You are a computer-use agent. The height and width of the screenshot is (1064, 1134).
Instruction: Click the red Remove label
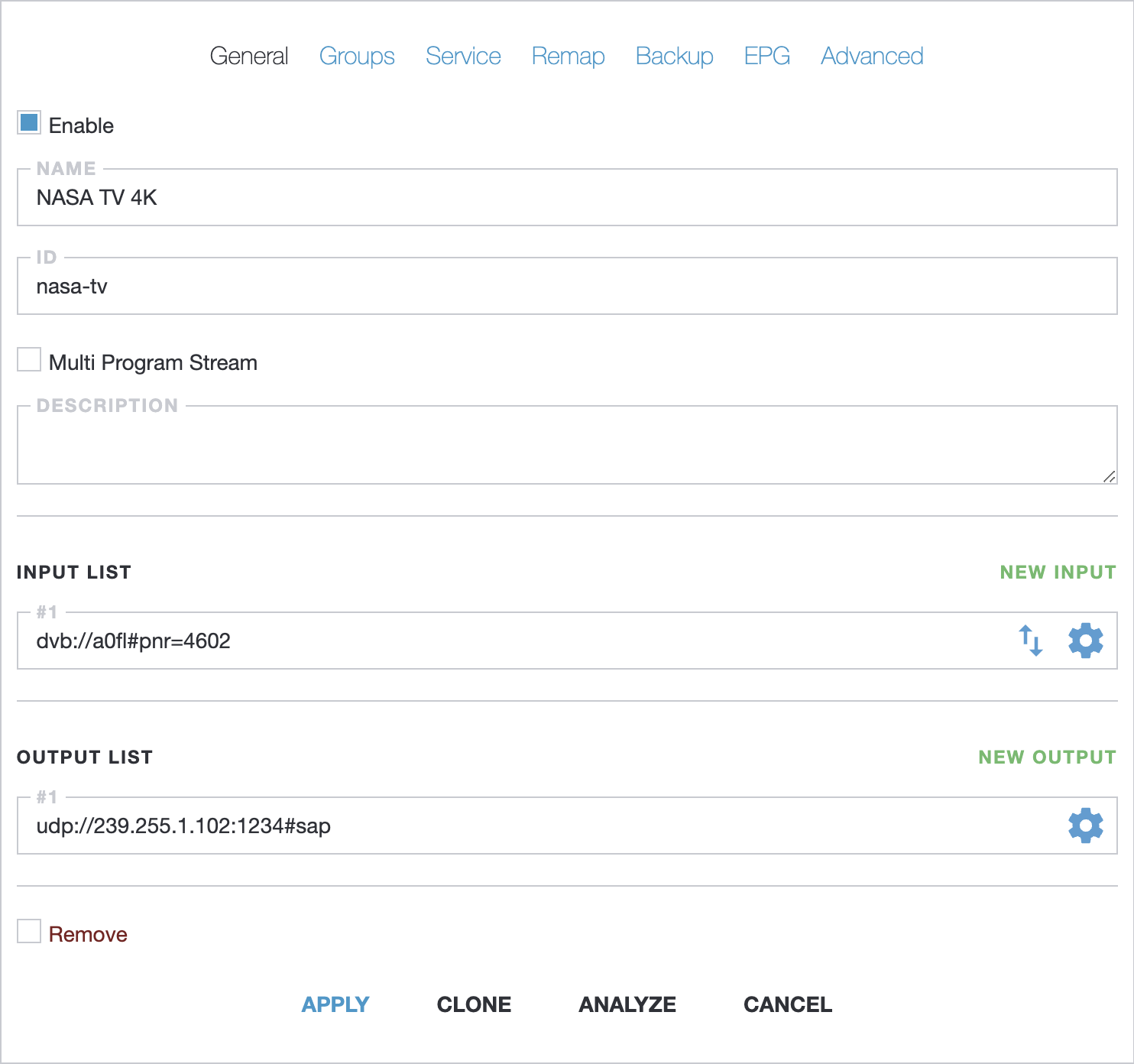(88, 934)
